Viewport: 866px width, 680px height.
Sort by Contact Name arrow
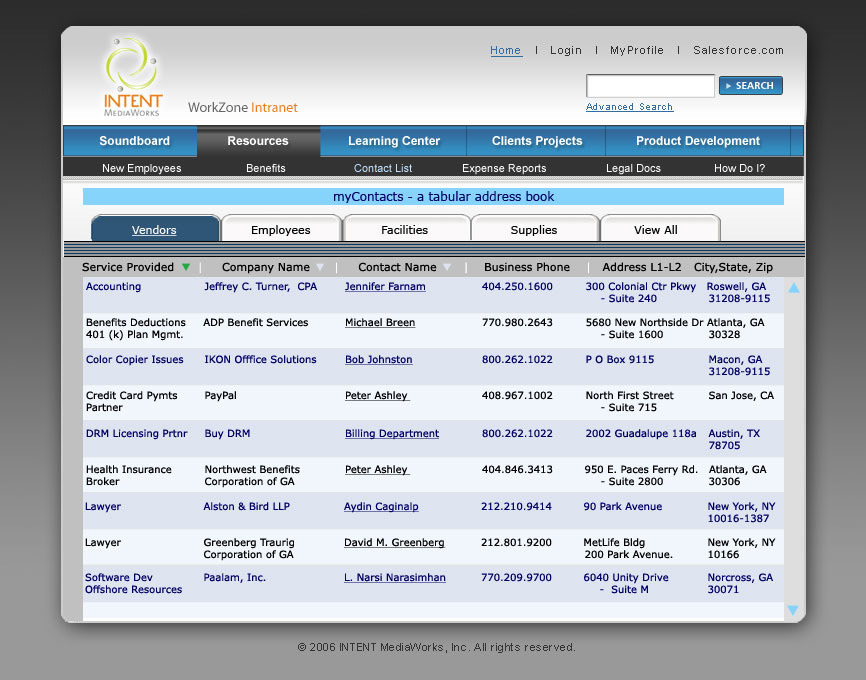pyautogui.click(x=447, y=267)
